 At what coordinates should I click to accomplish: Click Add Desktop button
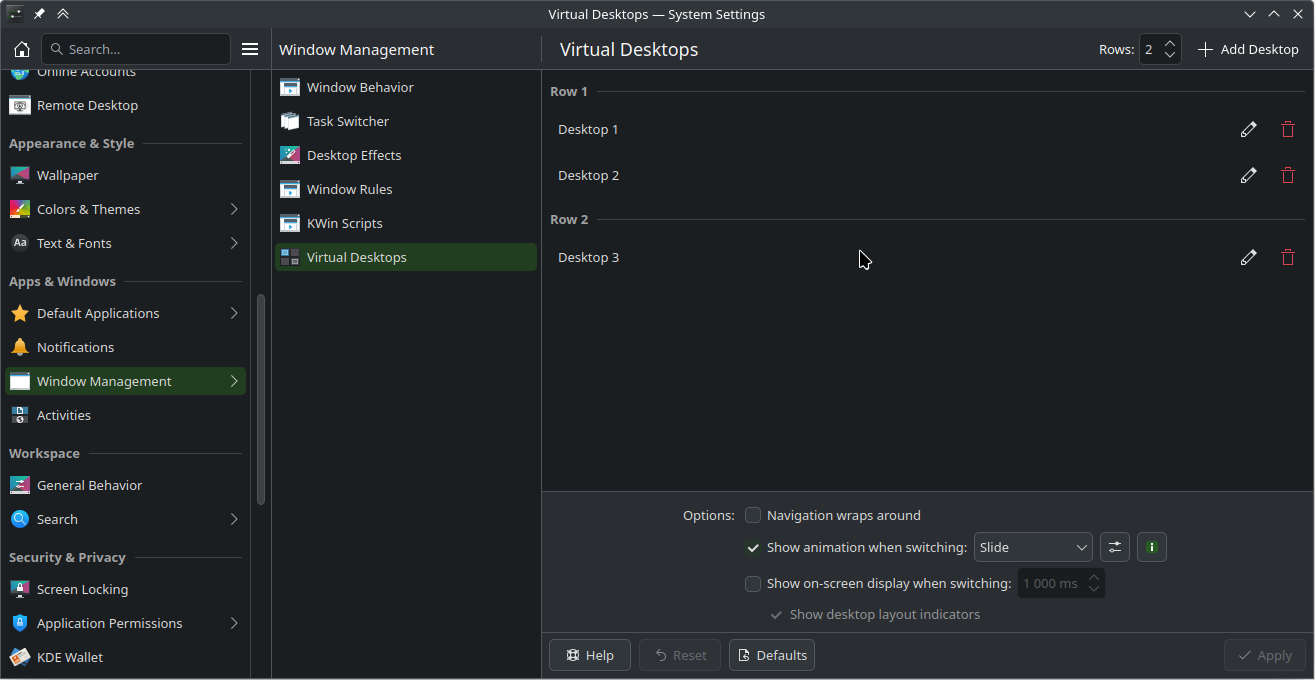point(1248,49)
